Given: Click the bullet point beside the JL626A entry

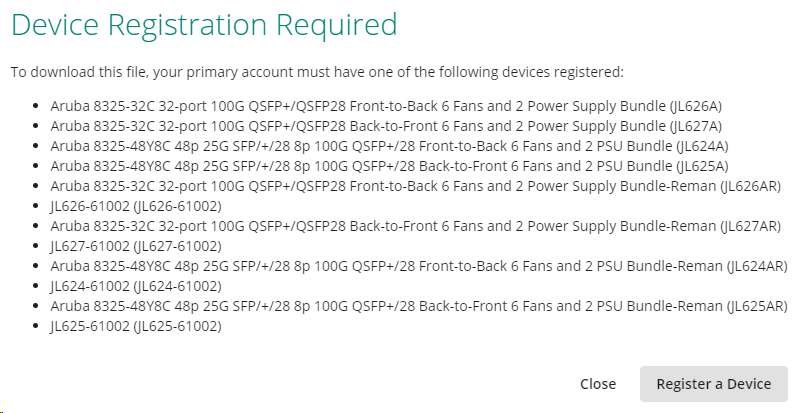Looking at the screenshot, I should tap(37, 105).
